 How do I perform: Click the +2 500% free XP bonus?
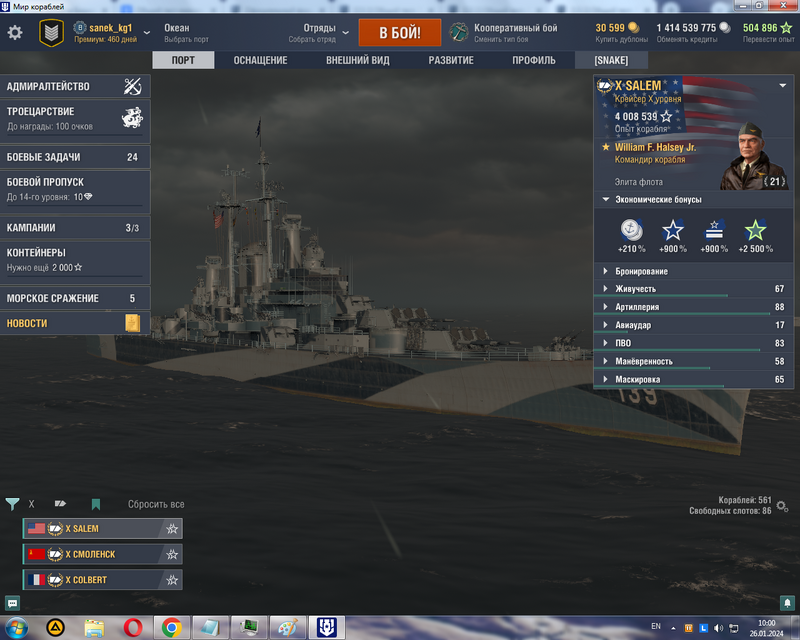755,231
